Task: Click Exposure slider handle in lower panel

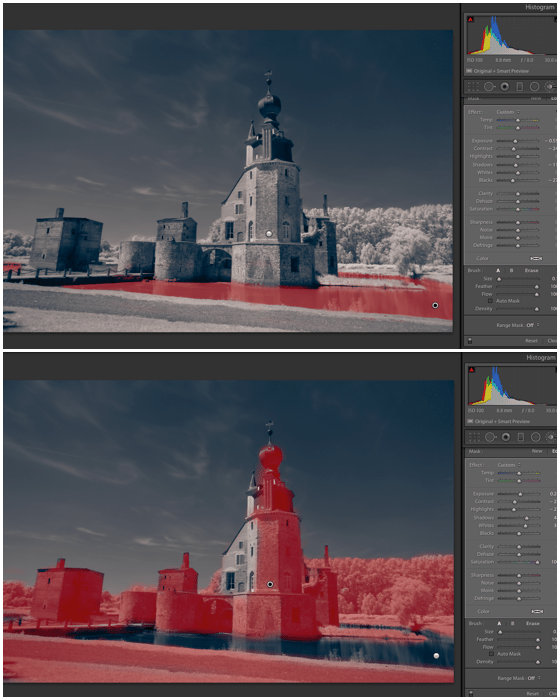Action: coord(520,494)
